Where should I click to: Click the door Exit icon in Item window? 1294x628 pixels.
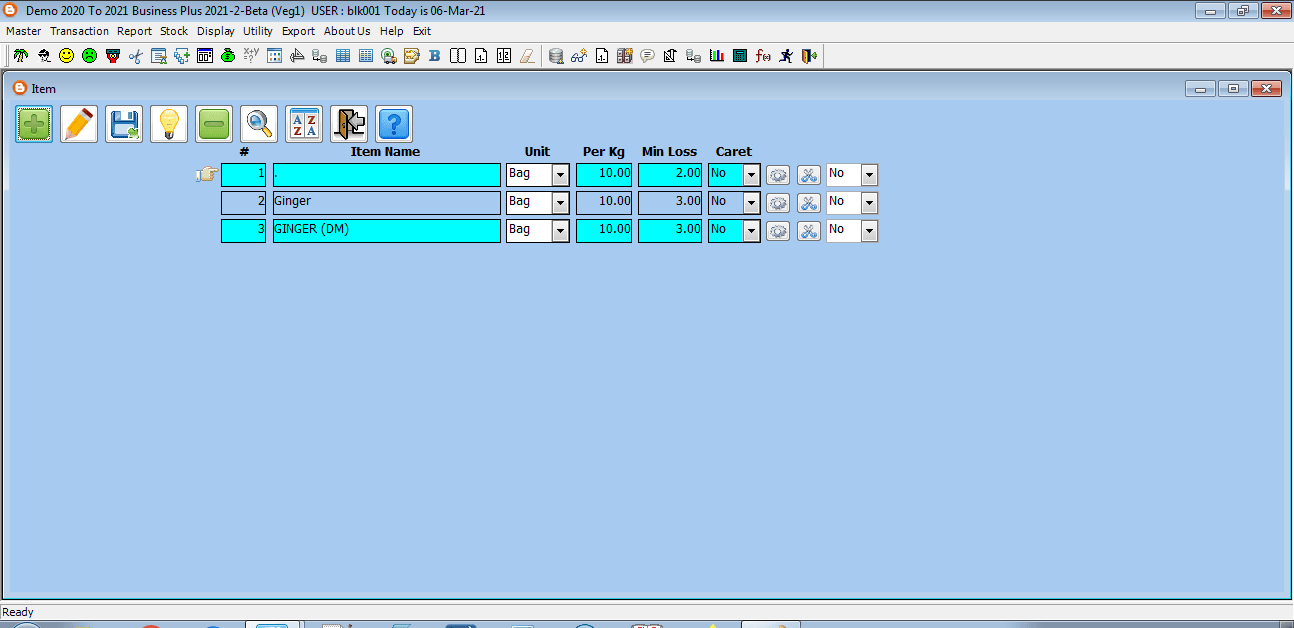tap(349, 124)
